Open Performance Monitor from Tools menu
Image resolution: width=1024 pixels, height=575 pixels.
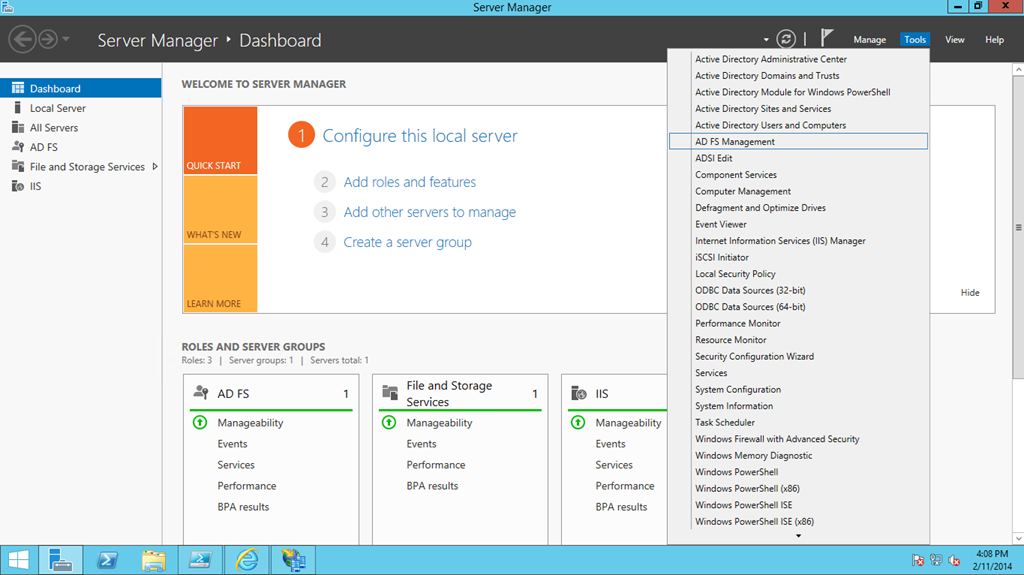pos(798,323)
